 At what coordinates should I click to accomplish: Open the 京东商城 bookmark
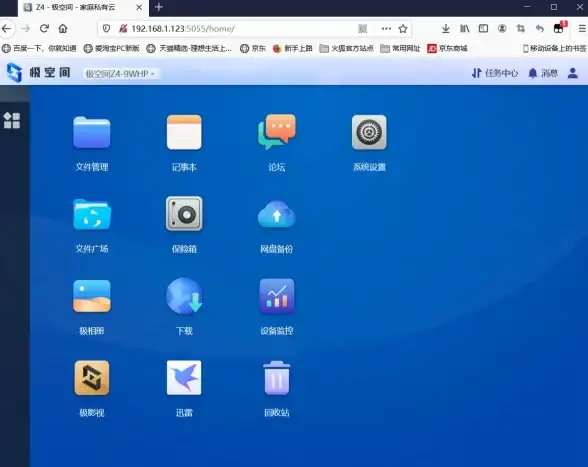(x=447, y=48)
